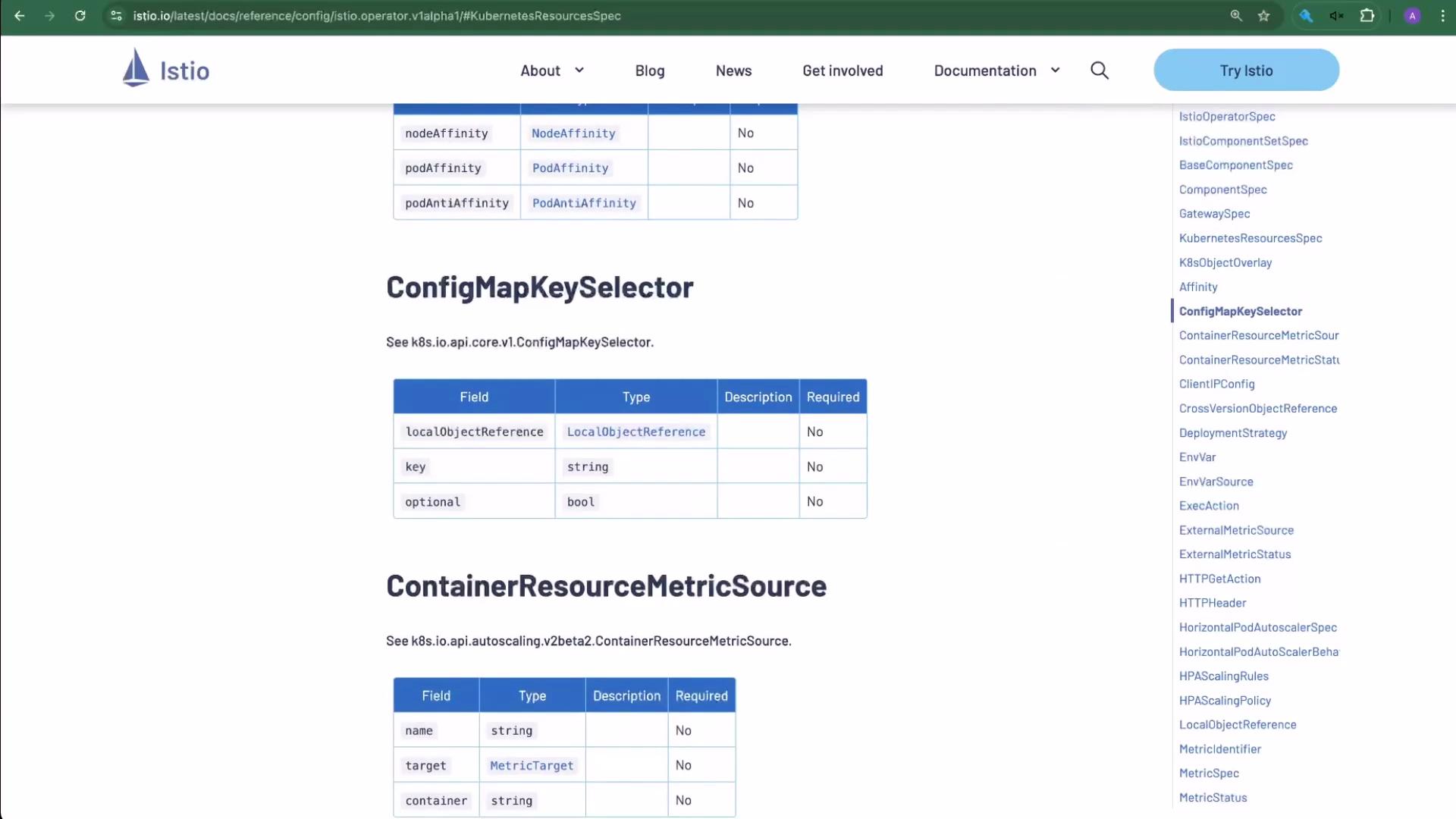Viewport: 1456px width, 819px height.
Task: Jump to EnvVarSource in sidebar
Action: pyautogui.click(x=1216, y=482)
